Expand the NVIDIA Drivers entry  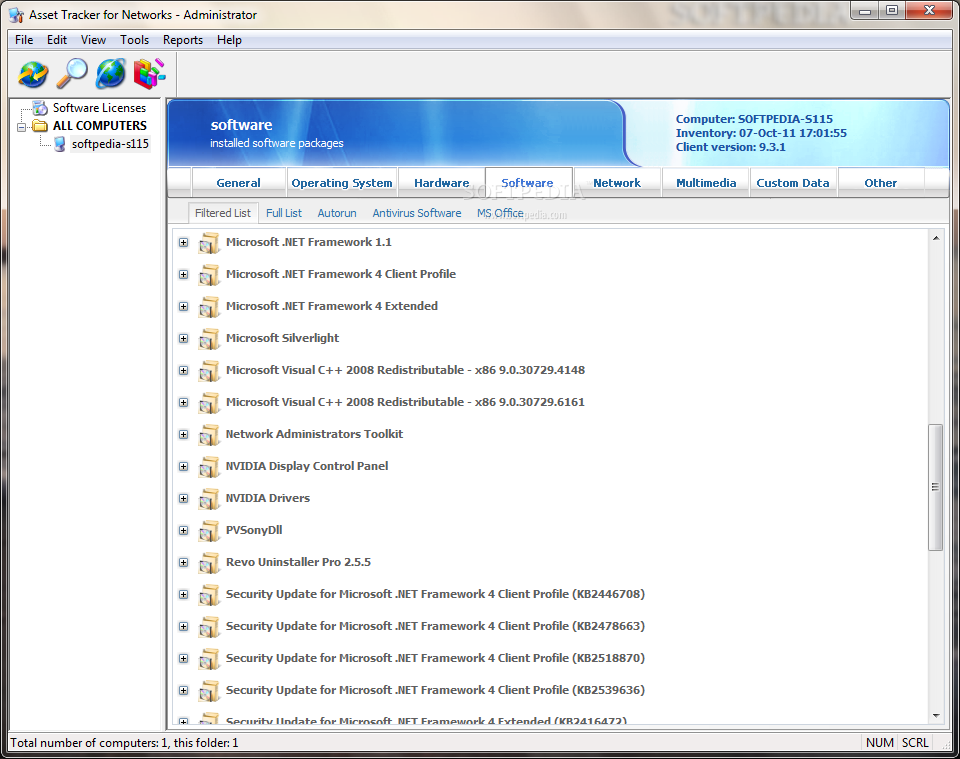pyautogui.click(x=184, y=498)
